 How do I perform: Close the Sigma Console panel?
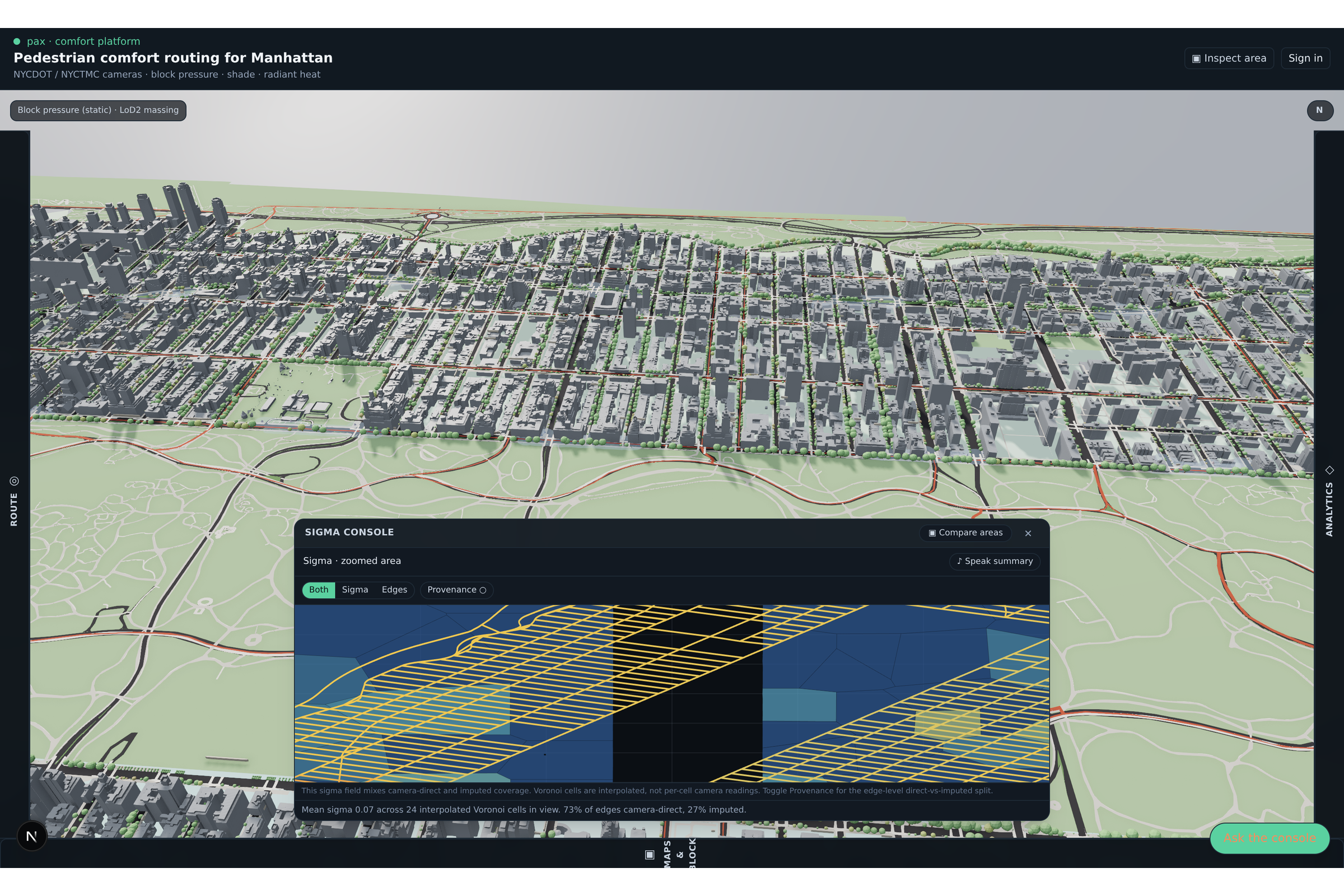(x=1028, y=533)
